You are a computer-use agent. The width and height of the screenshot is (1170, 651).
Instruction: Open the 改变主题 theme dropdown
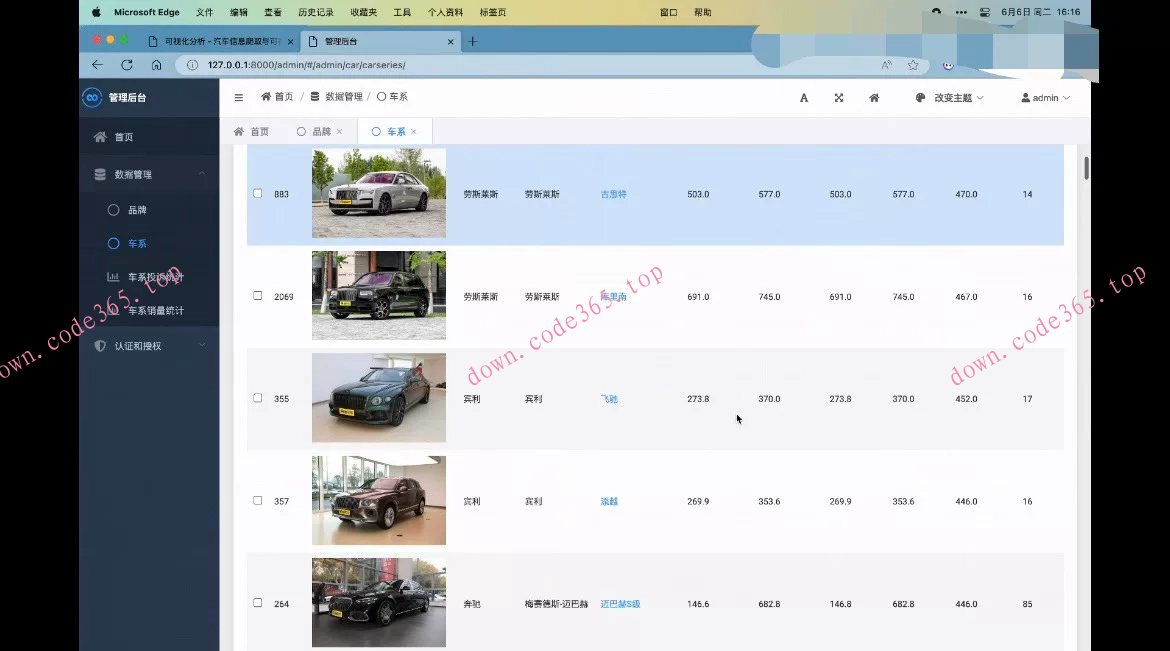(950, 98)
